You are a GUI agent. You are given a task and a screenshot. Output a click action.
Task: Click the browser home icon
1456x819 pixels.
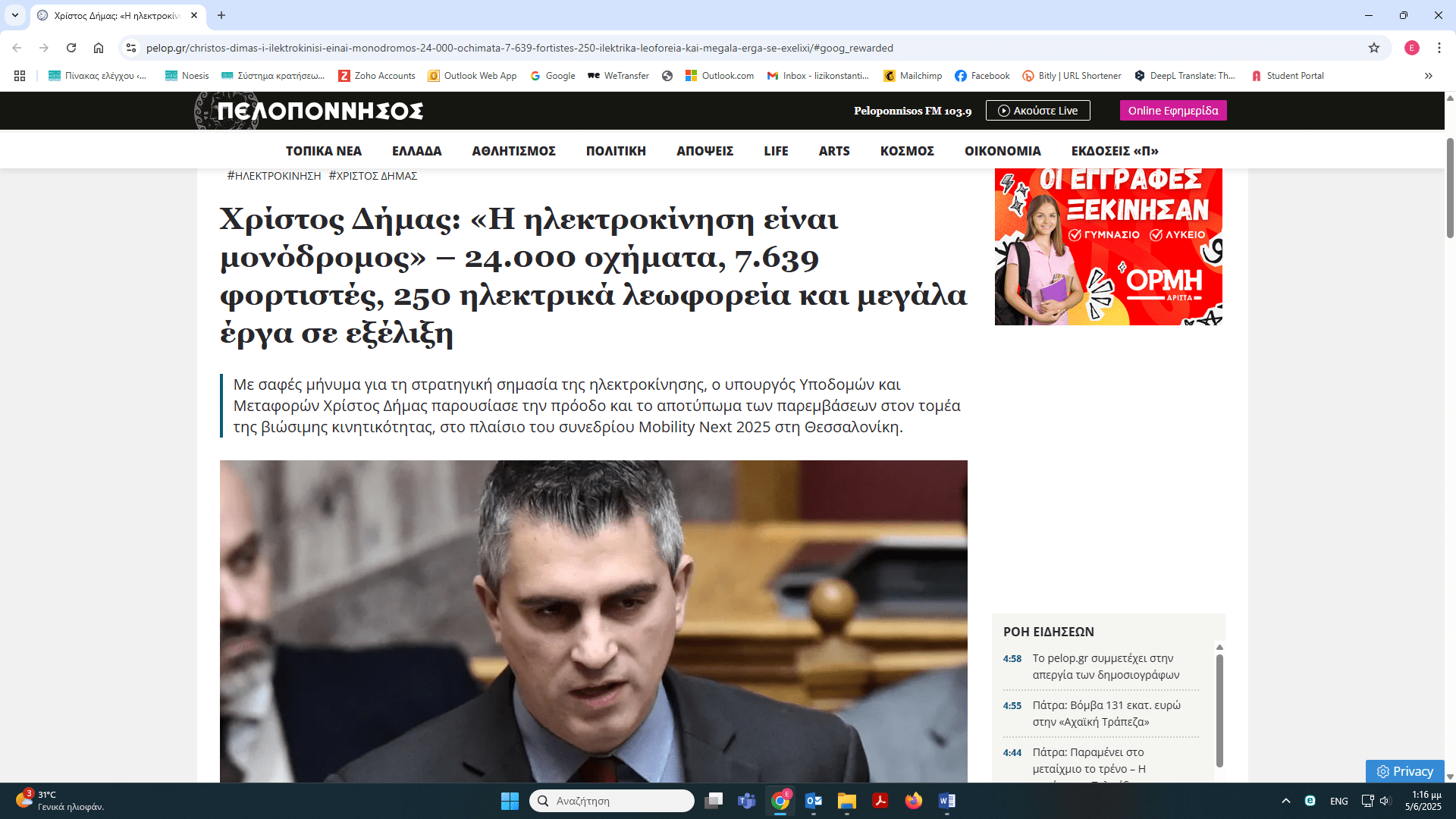pyautogui.click(x=99, y=48)
